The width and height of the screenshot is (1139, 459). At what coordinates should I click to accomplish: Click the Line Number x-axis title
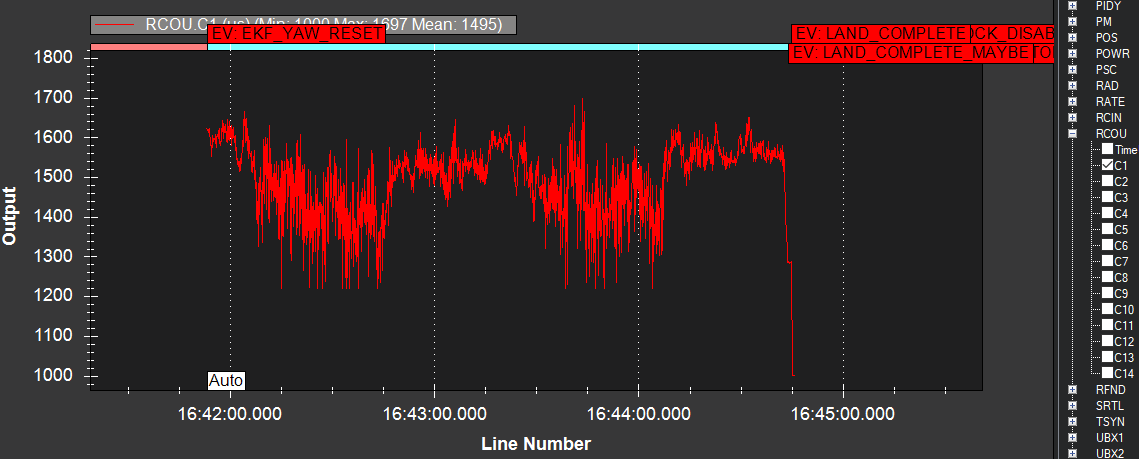click(536, 444)
